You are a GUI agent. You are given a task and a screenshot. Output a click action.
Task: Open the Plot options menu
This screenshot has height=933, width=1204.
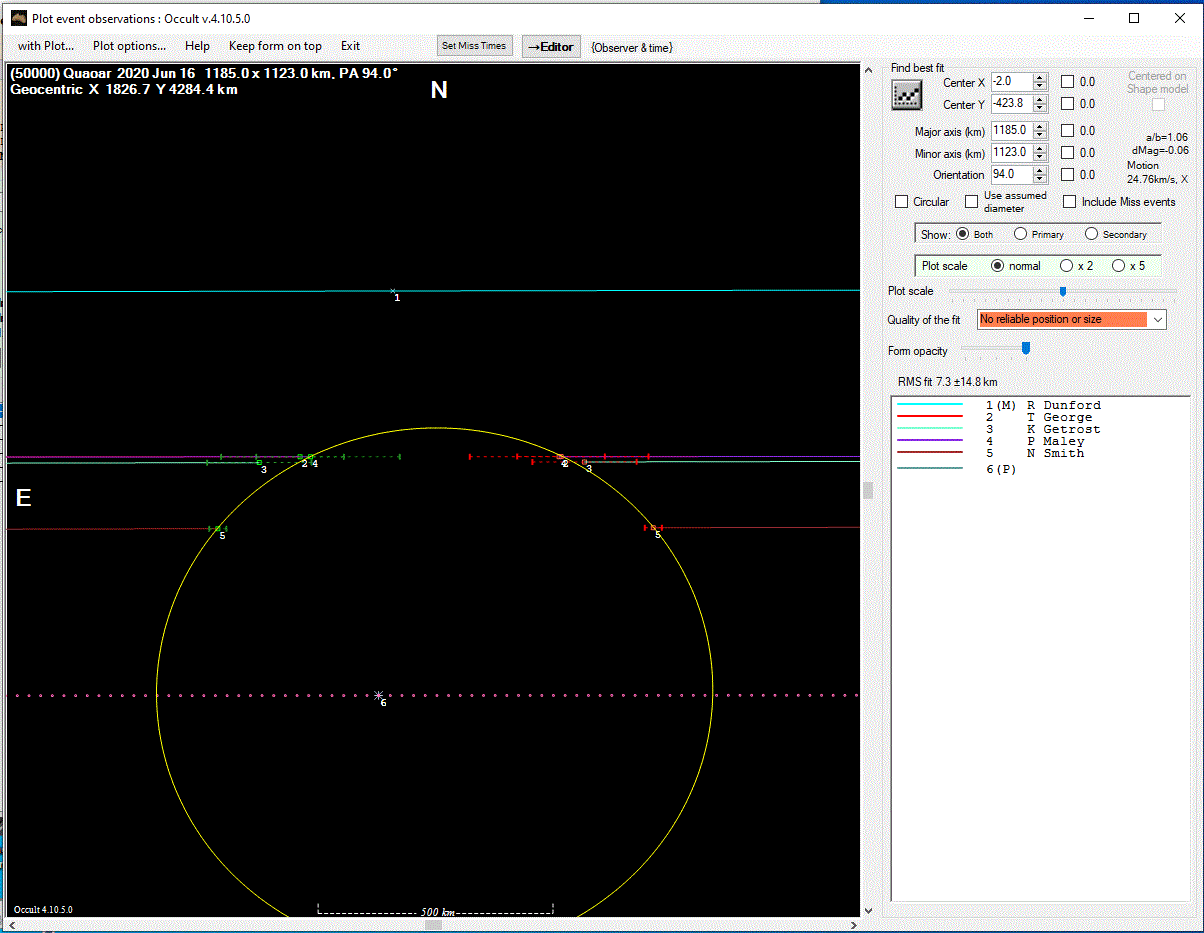(x=129, y=46)
